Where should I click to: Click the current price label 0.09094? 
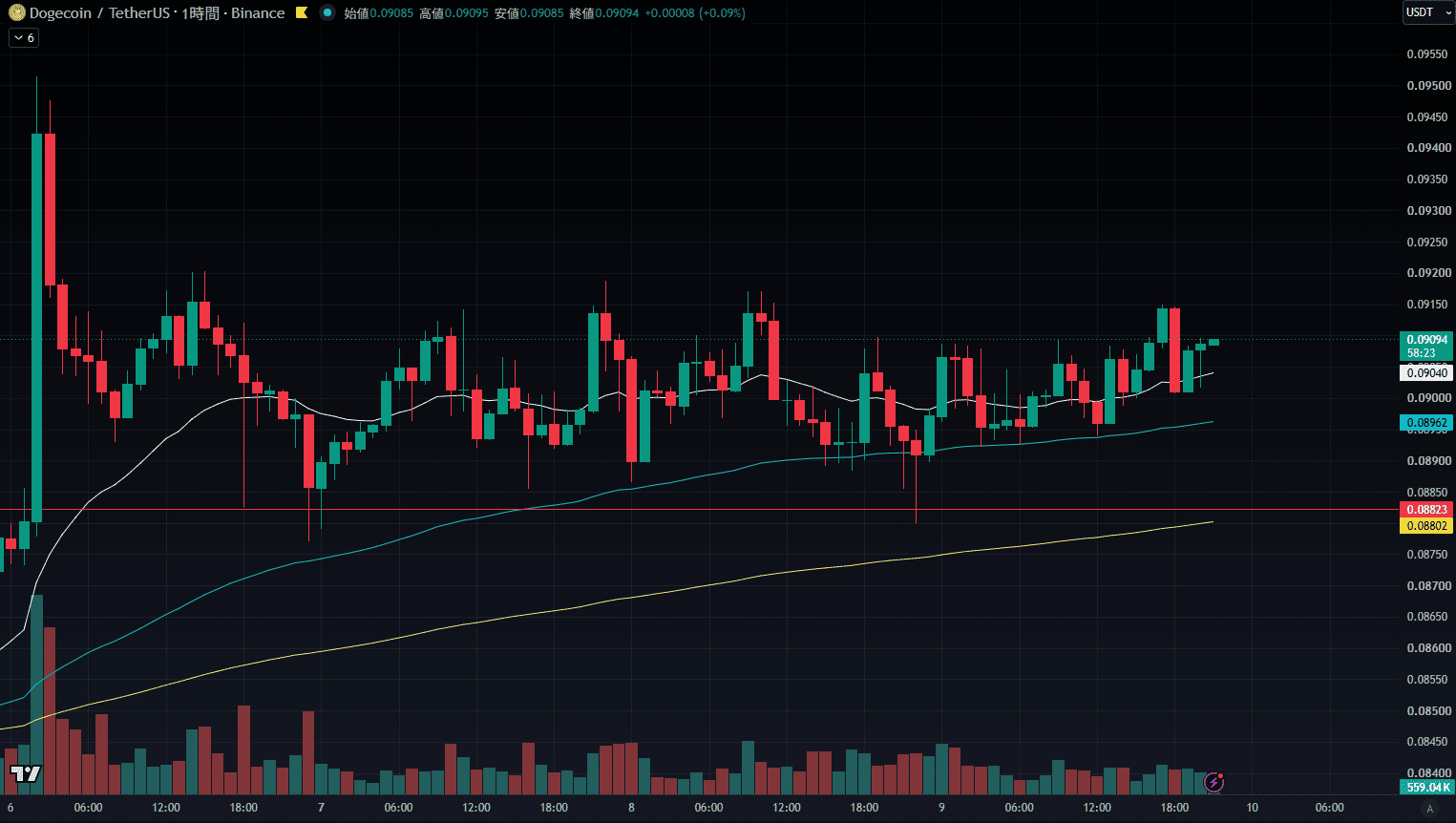pyautogui.click(x=1426, y=340)
